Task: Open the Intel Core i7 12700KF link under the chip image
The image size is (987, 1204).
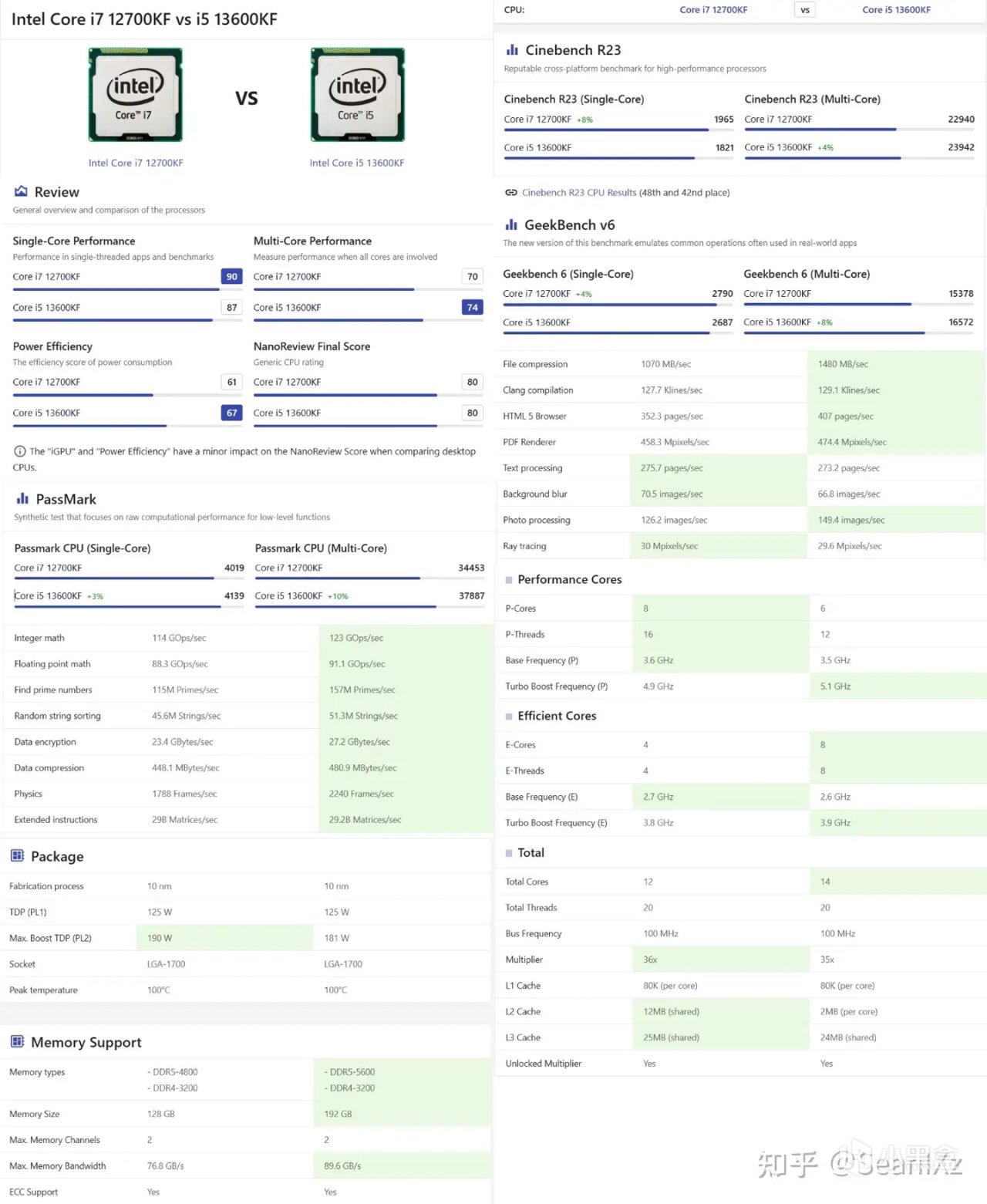Action: pyautogui.click(x=136, y=163)
